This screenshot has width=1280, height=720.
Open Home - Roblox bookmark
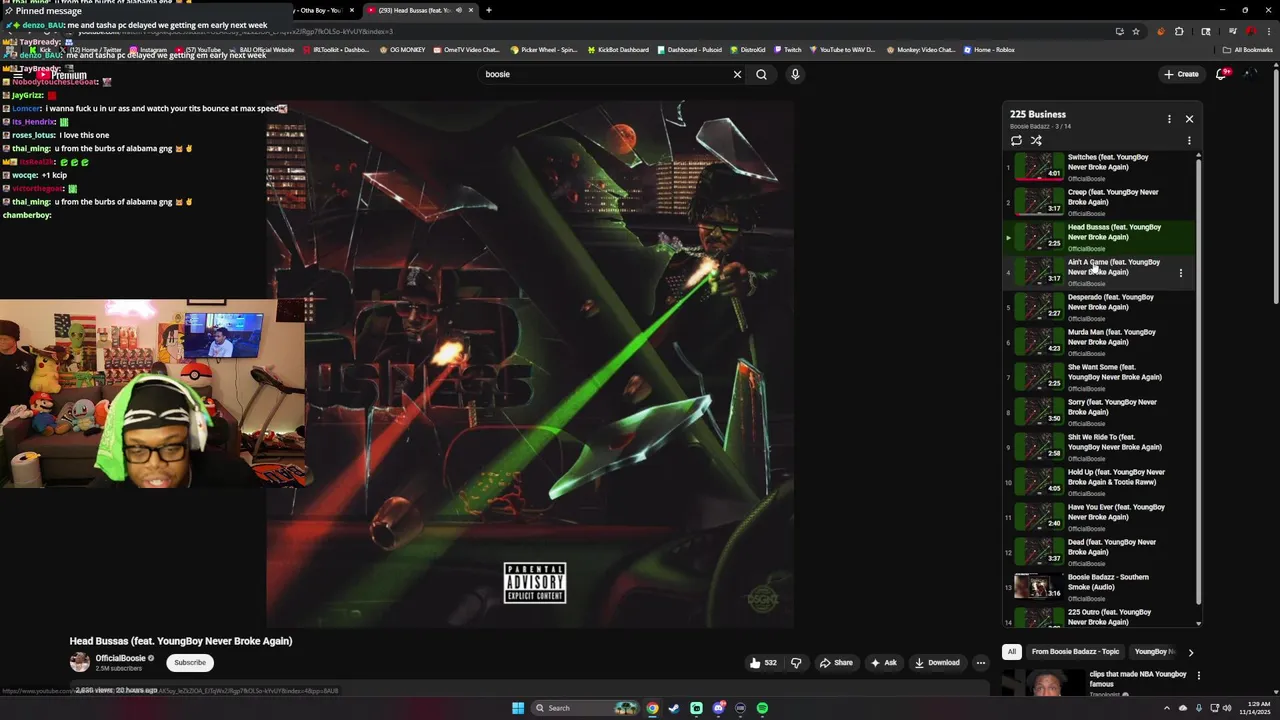click(x=989, y=49)
